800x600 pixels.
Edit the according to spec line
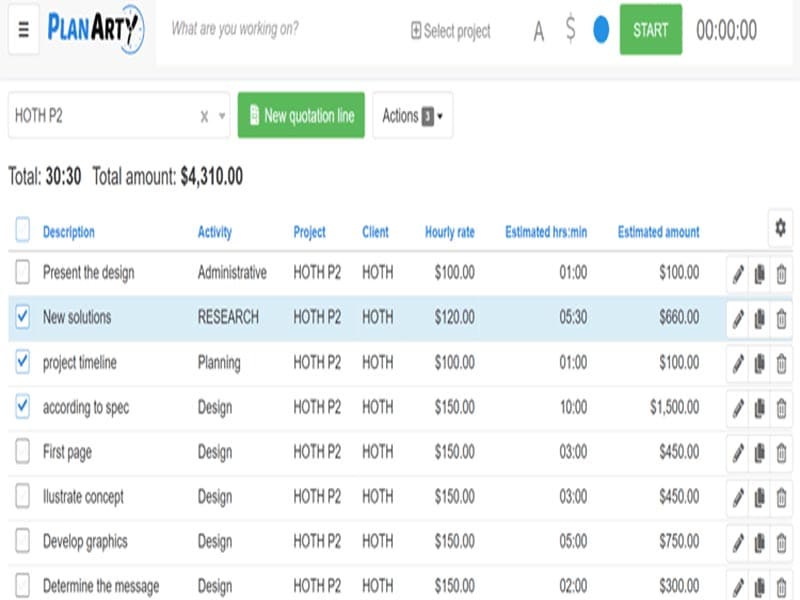tap(738, 409)
